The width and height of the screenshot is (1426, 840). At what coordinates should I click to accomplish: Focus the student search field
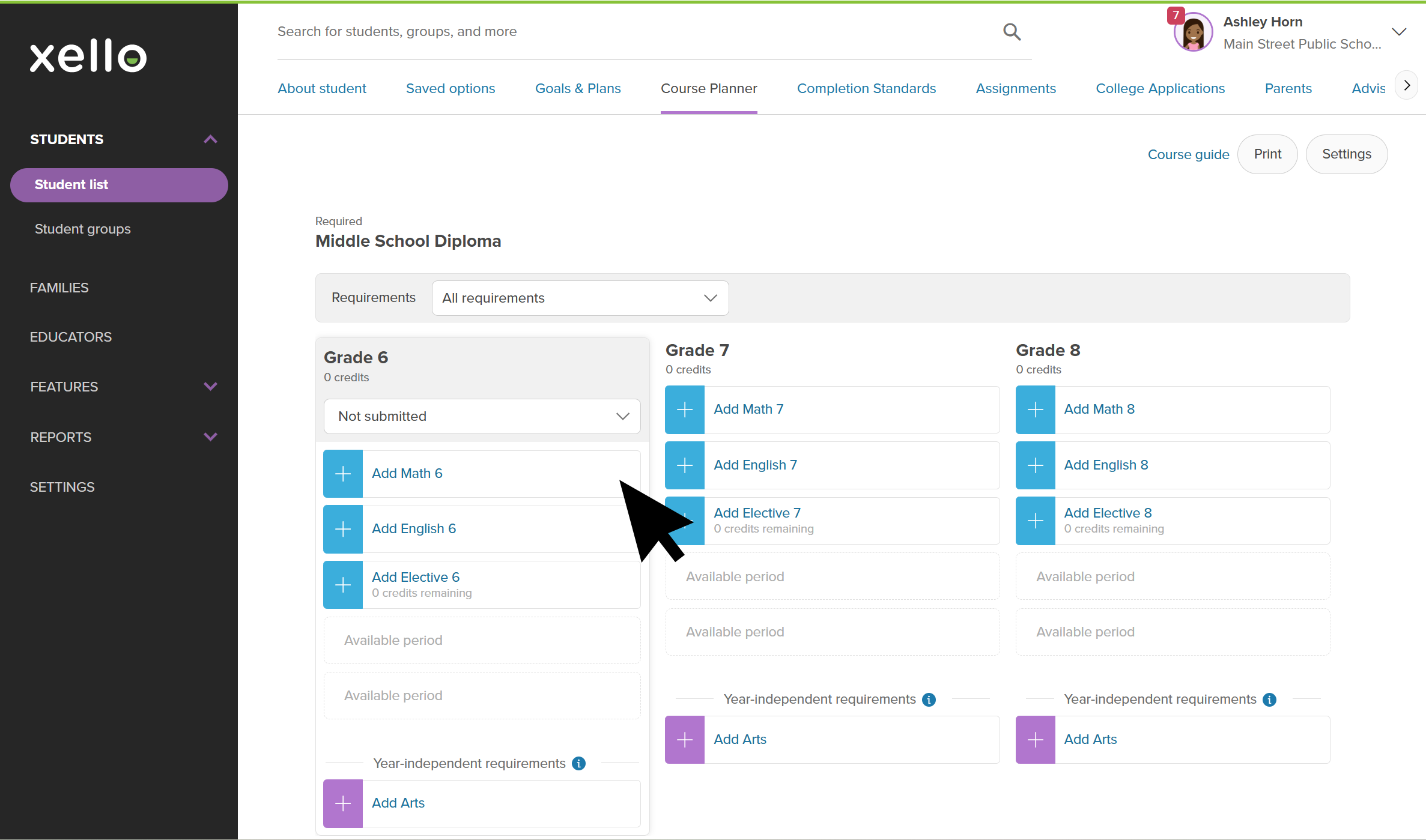click(637, 32)
